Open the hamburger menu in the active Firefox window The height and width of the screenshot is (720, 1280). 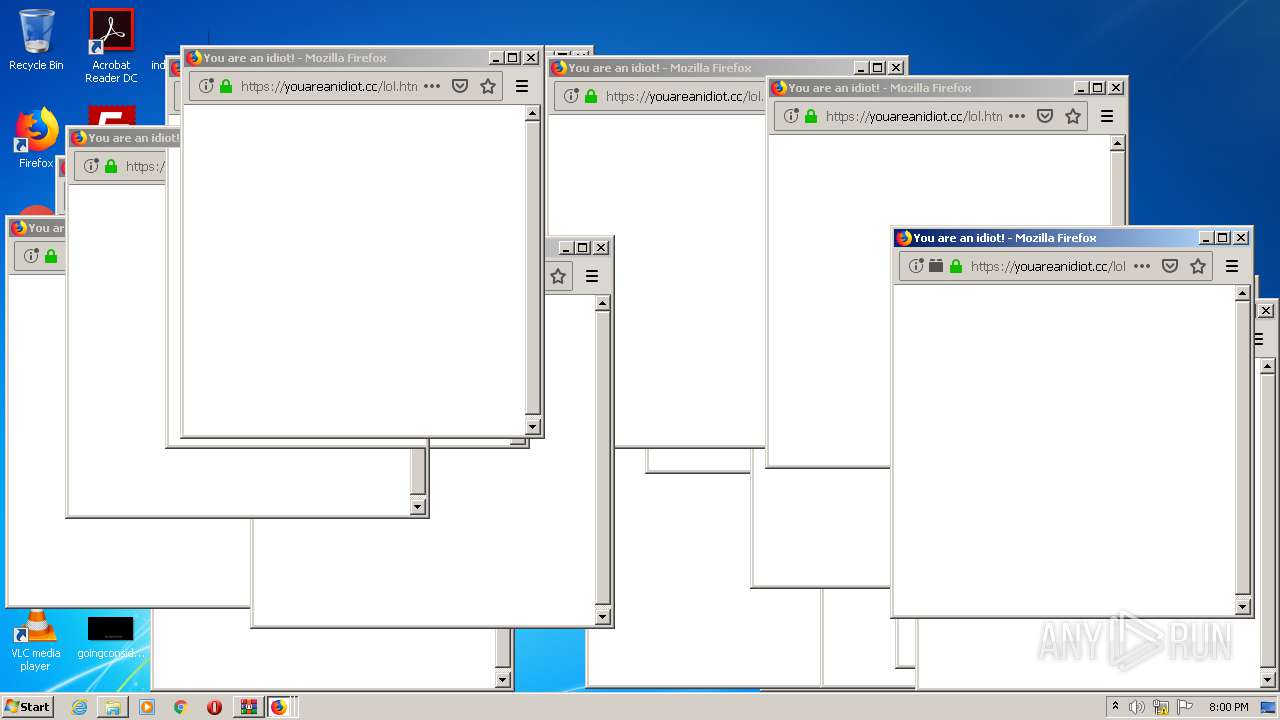point(1232,266)
